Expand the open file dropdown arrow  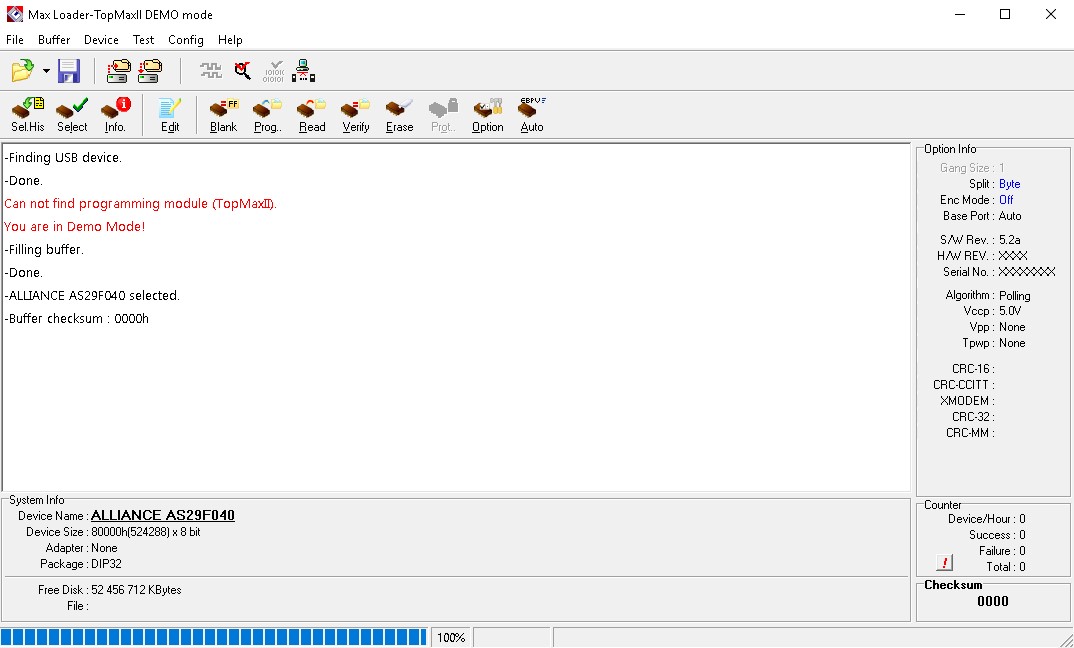click(46, 71)
